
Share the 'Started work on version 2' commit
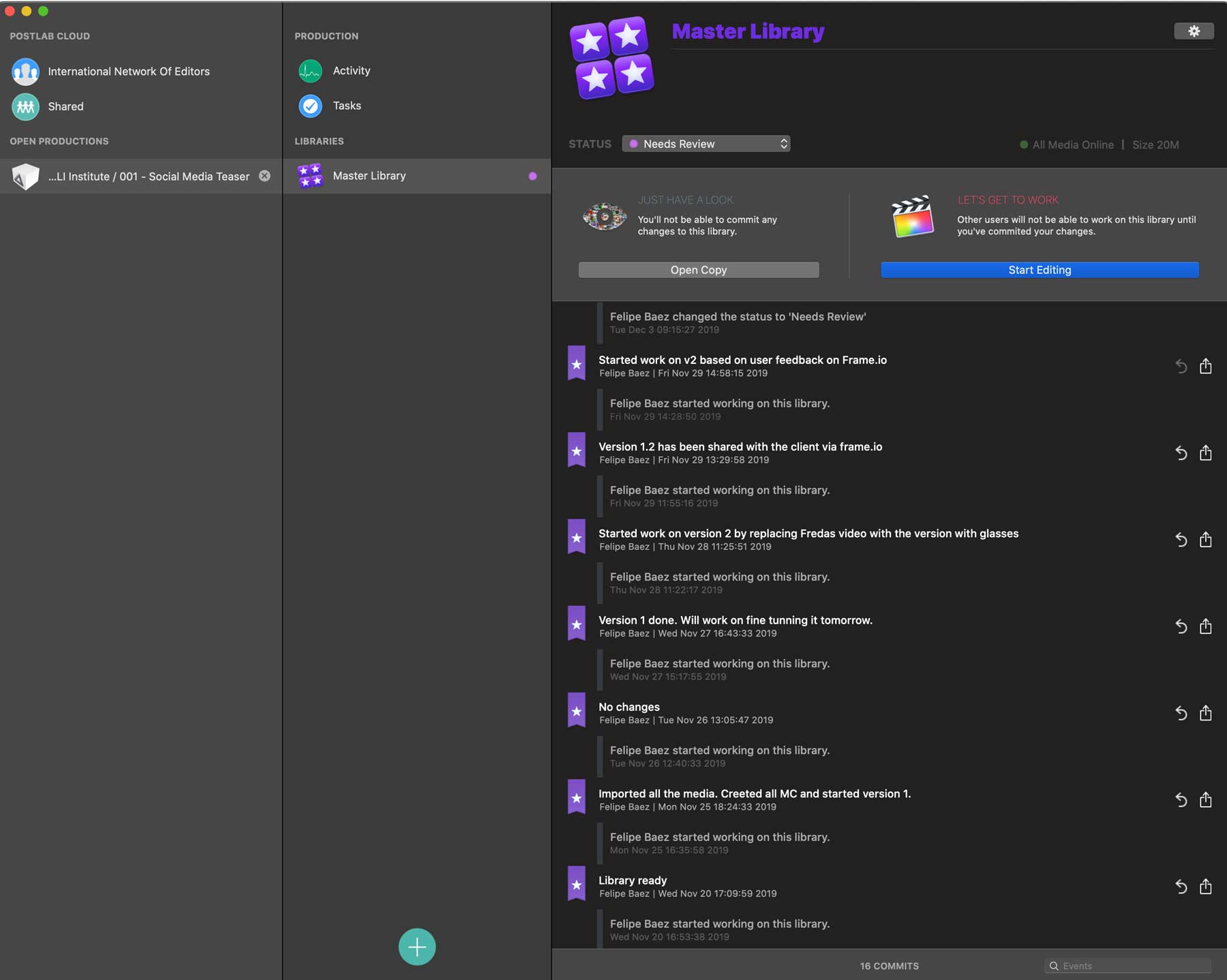(x=1205, y=539)
